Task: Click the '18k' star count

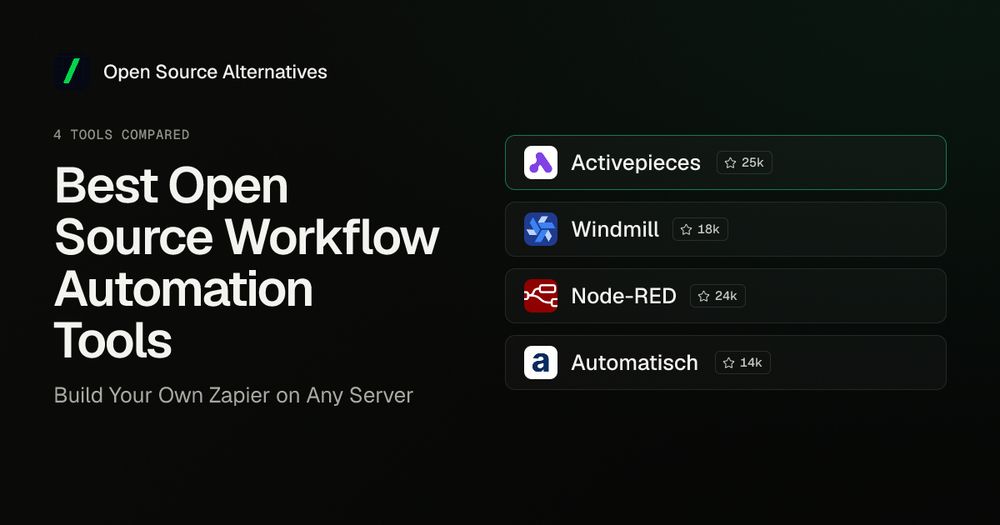Action: coord(709,229)
